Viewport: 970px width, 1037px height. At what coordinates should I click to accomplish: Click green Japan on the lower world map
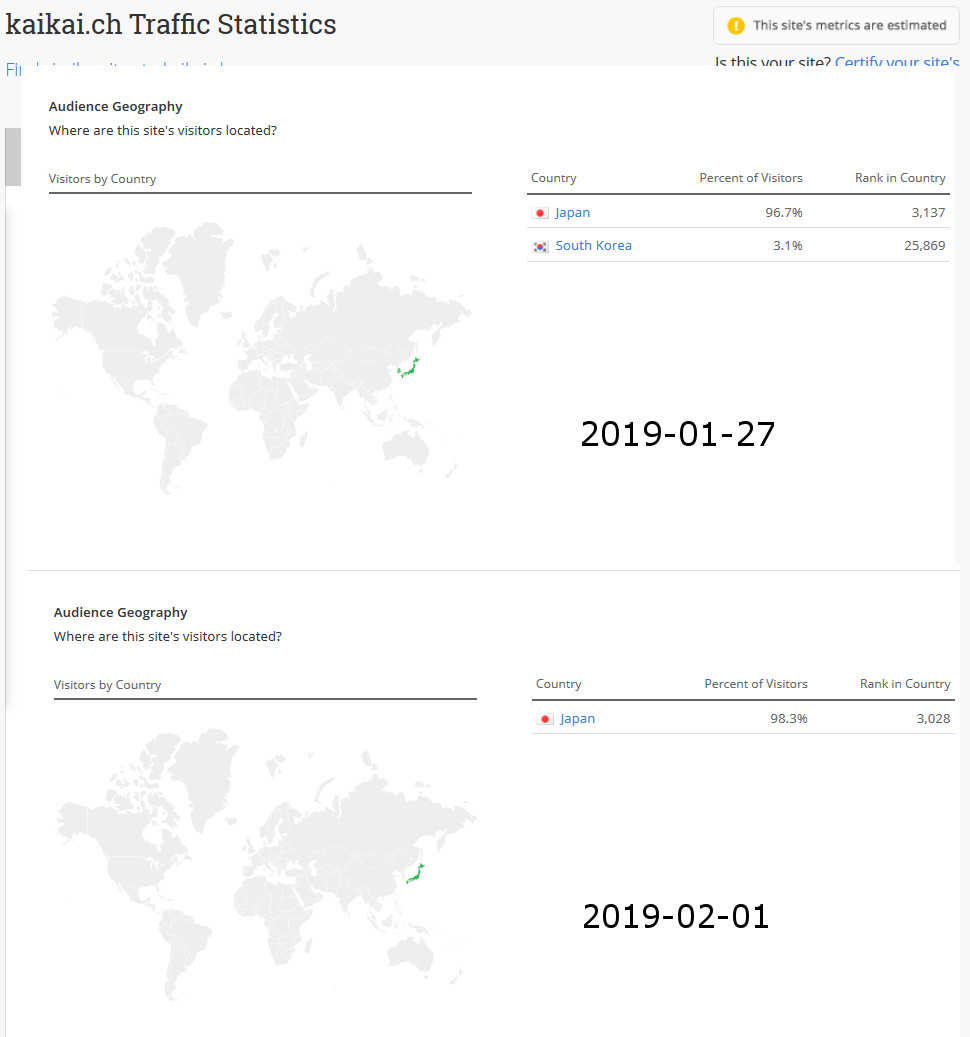tap(414, 874)
